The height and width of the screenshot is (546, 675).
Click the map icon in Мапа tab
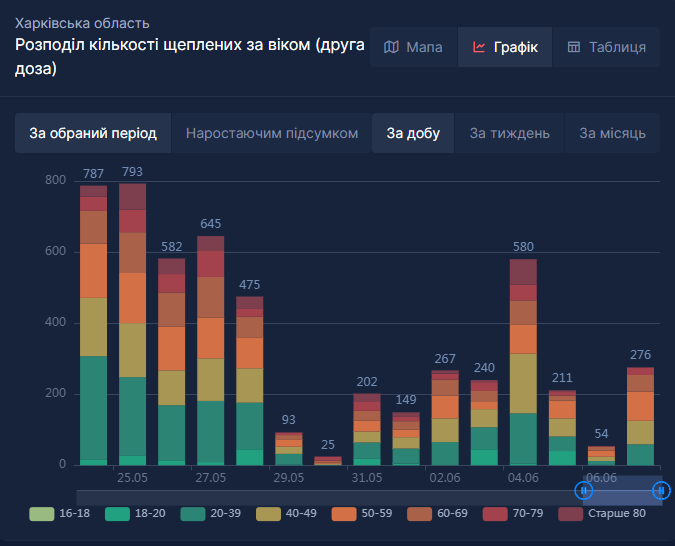391,47
